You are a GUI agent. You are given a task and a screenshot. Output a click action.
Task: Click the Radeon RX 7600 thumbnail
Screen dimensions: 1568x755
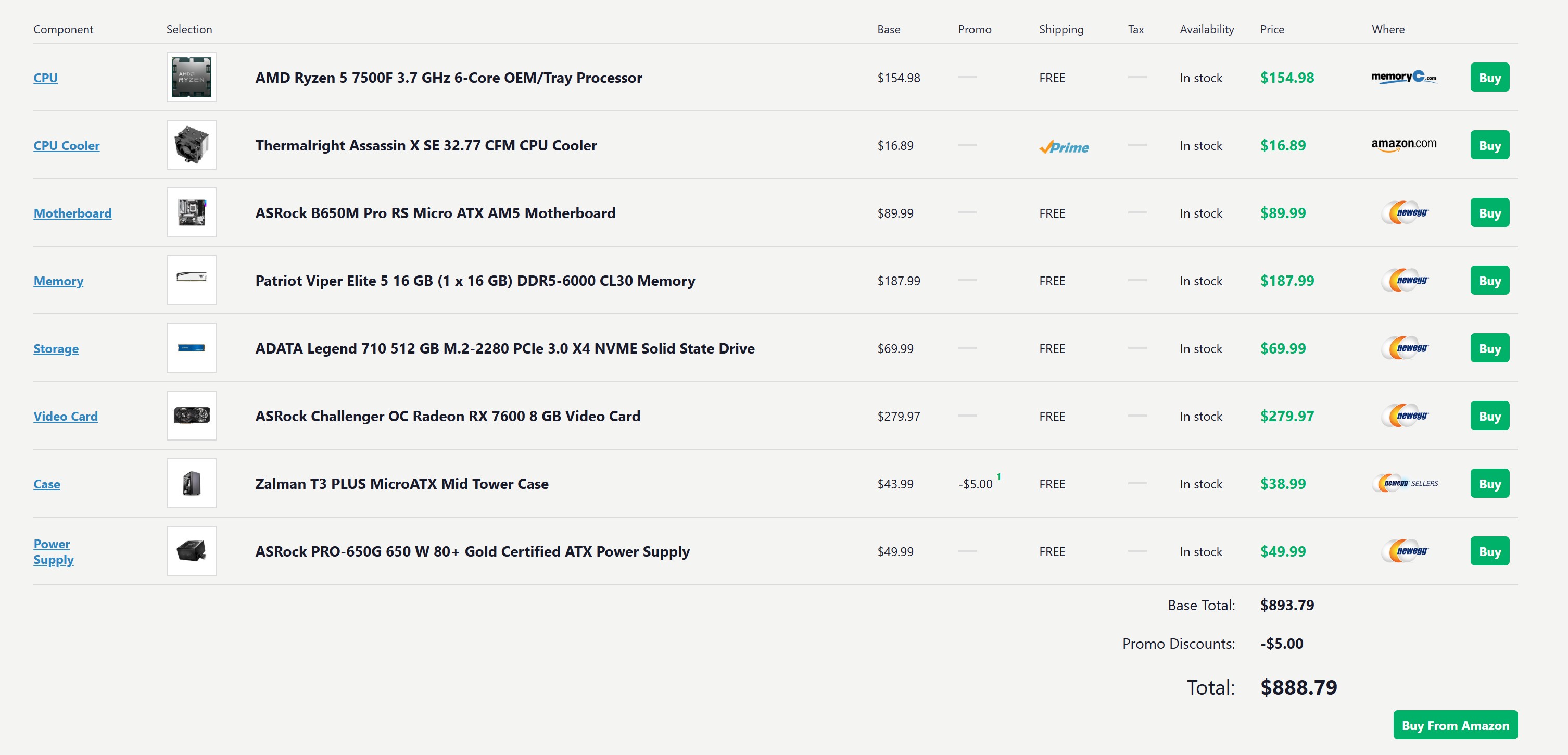192,416
